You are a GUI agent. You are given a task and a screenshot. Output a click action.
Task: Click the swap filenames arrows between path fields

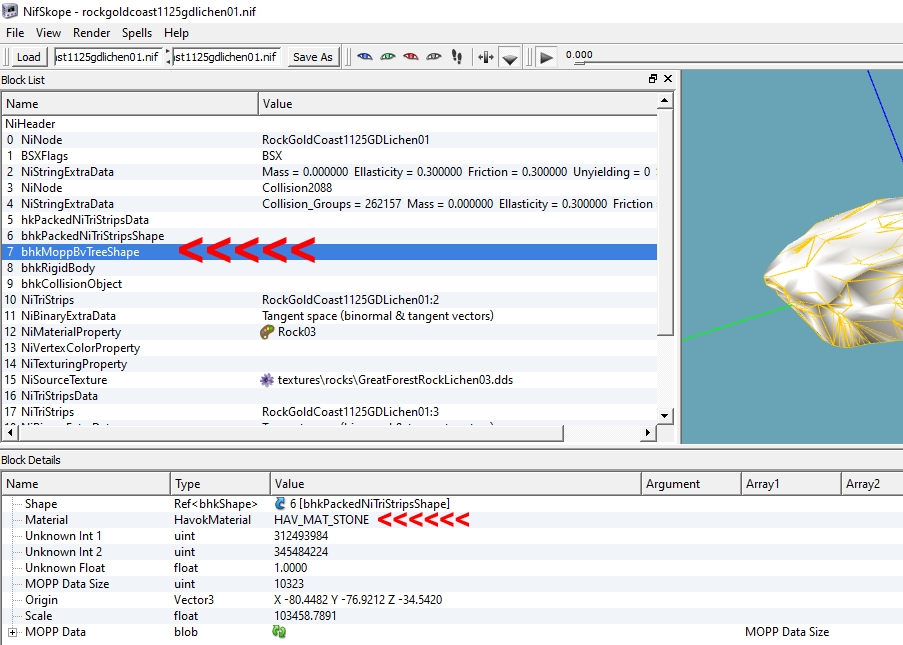pyautogui.click(x=168, y=56)
